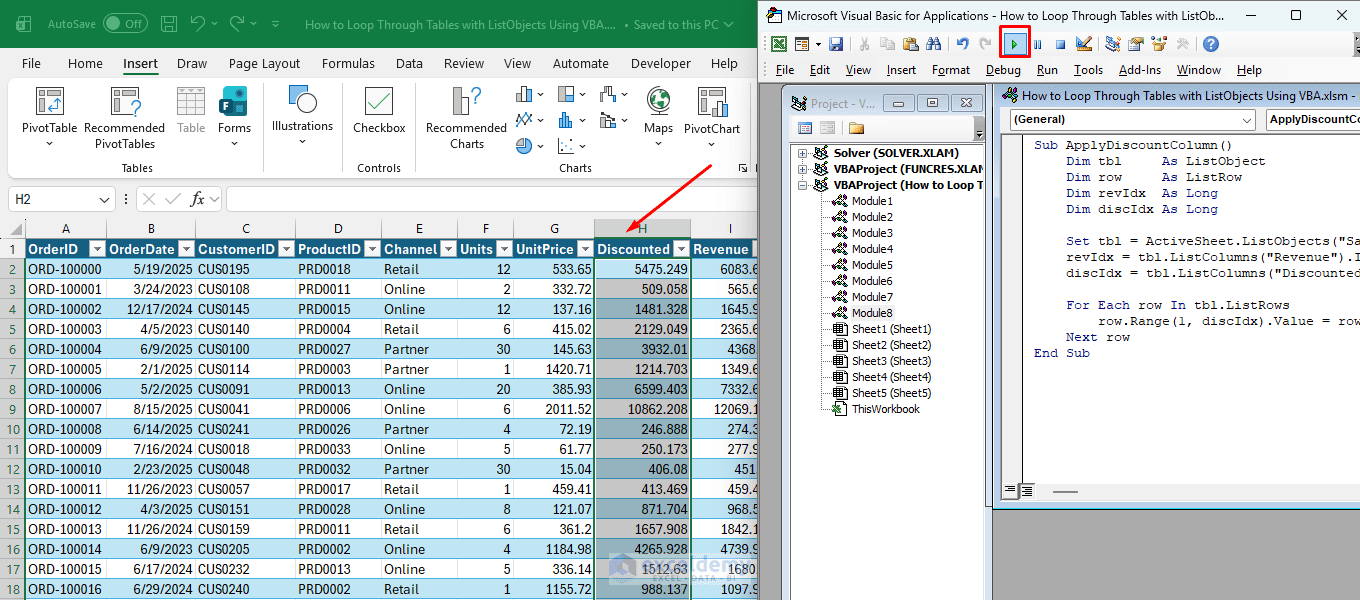The width and height of the screenshot is (1360, 600).
Task: Open the Home tab in Excel
Action: pos(85,63)
